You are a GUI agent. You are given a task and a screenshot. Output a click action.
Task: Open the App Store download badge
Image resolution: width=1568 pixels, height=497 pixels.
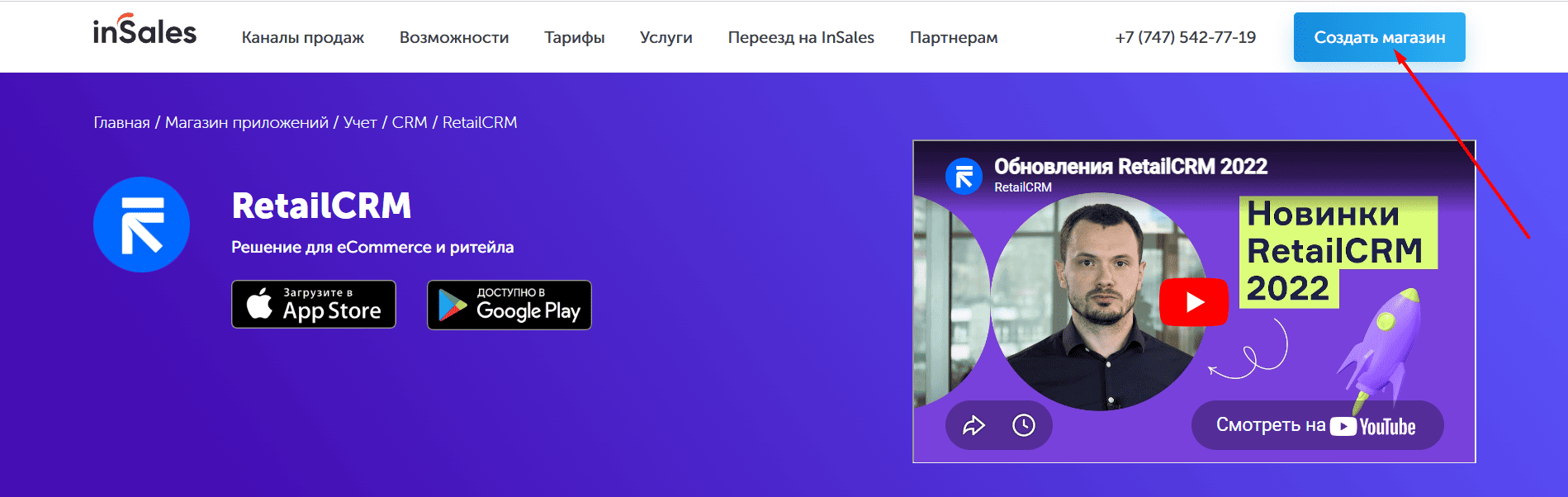pyautogui.click(x=314, y=305)
